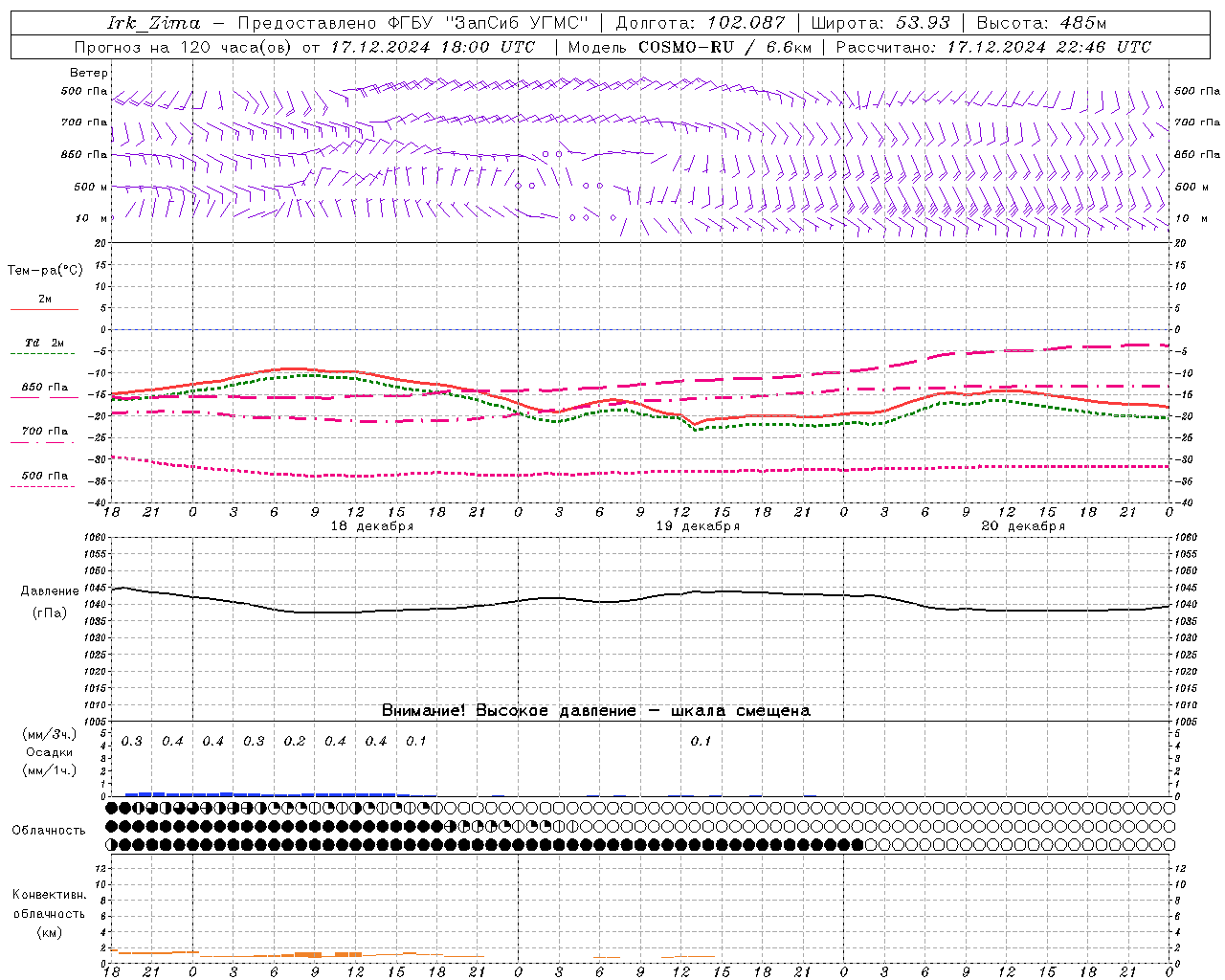
Task: Click the latitude value 53.93
Action: point(924,23)
